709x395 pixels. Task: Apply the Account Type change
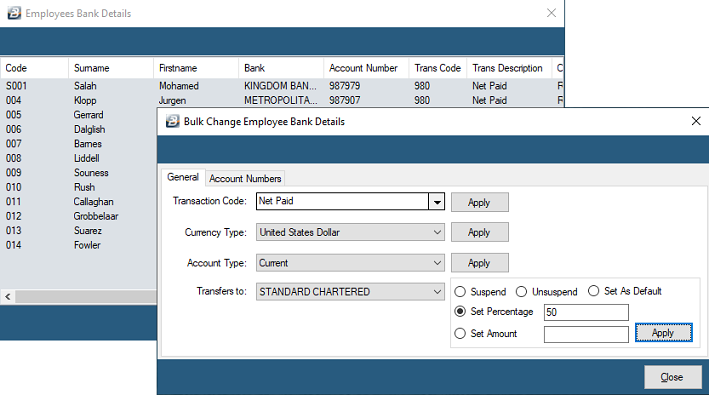click(479, 263)
